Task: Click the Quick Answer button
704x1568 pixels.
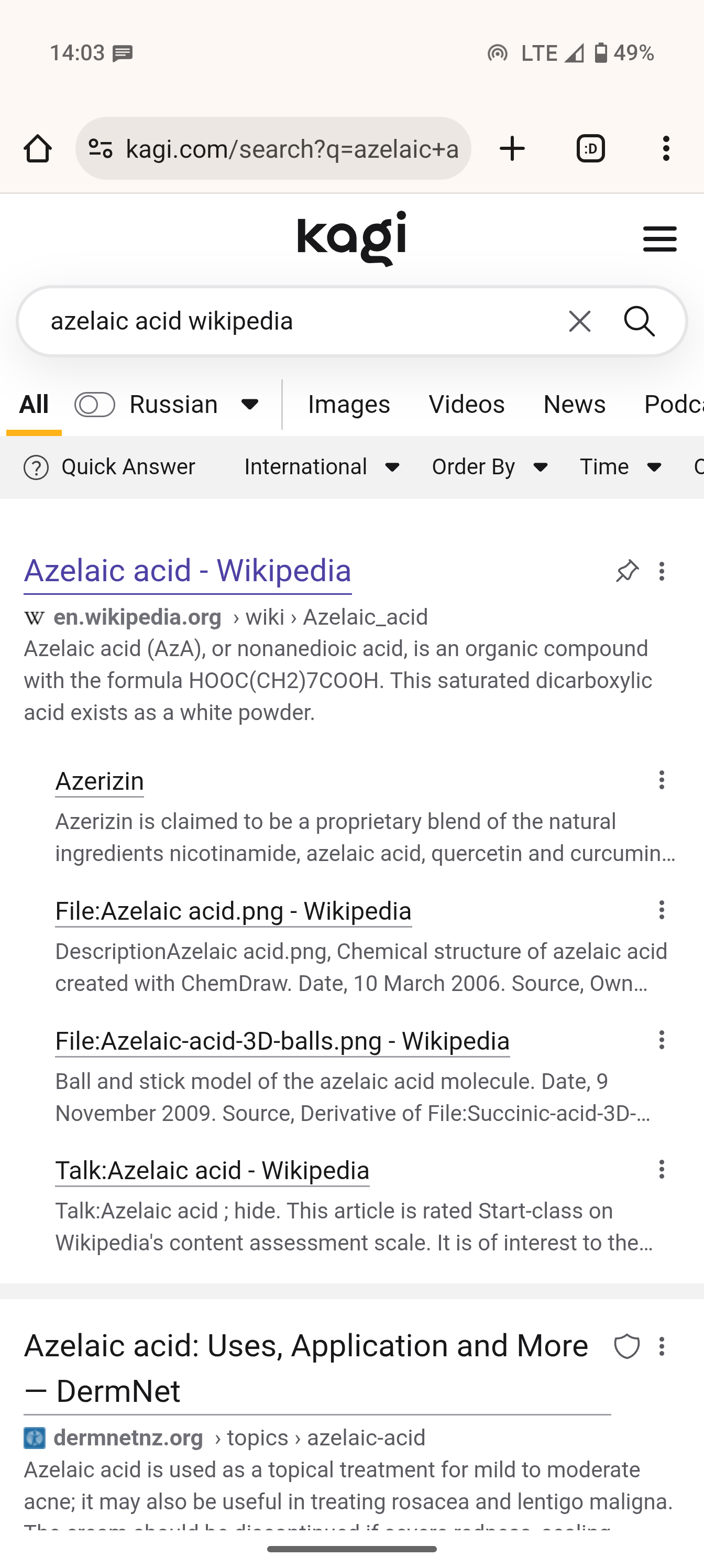Action: pyautogui.click(x=110, y=467)
